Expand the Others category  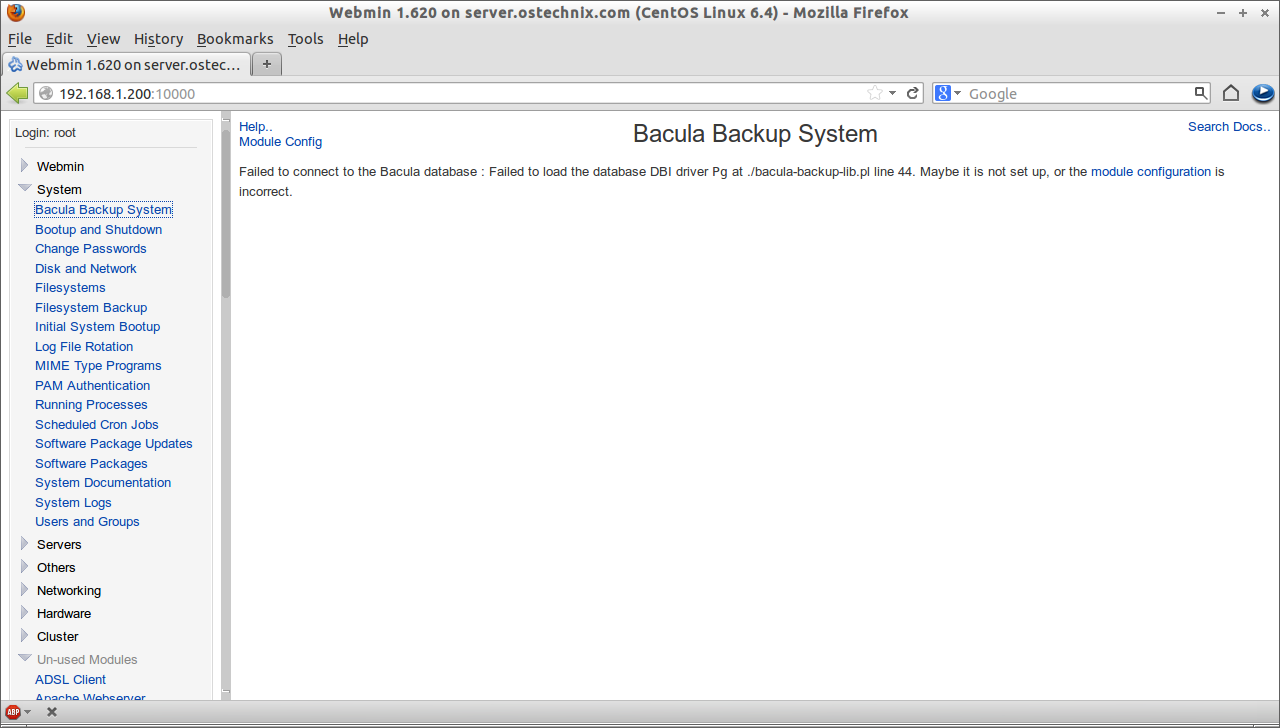point(25,567)
